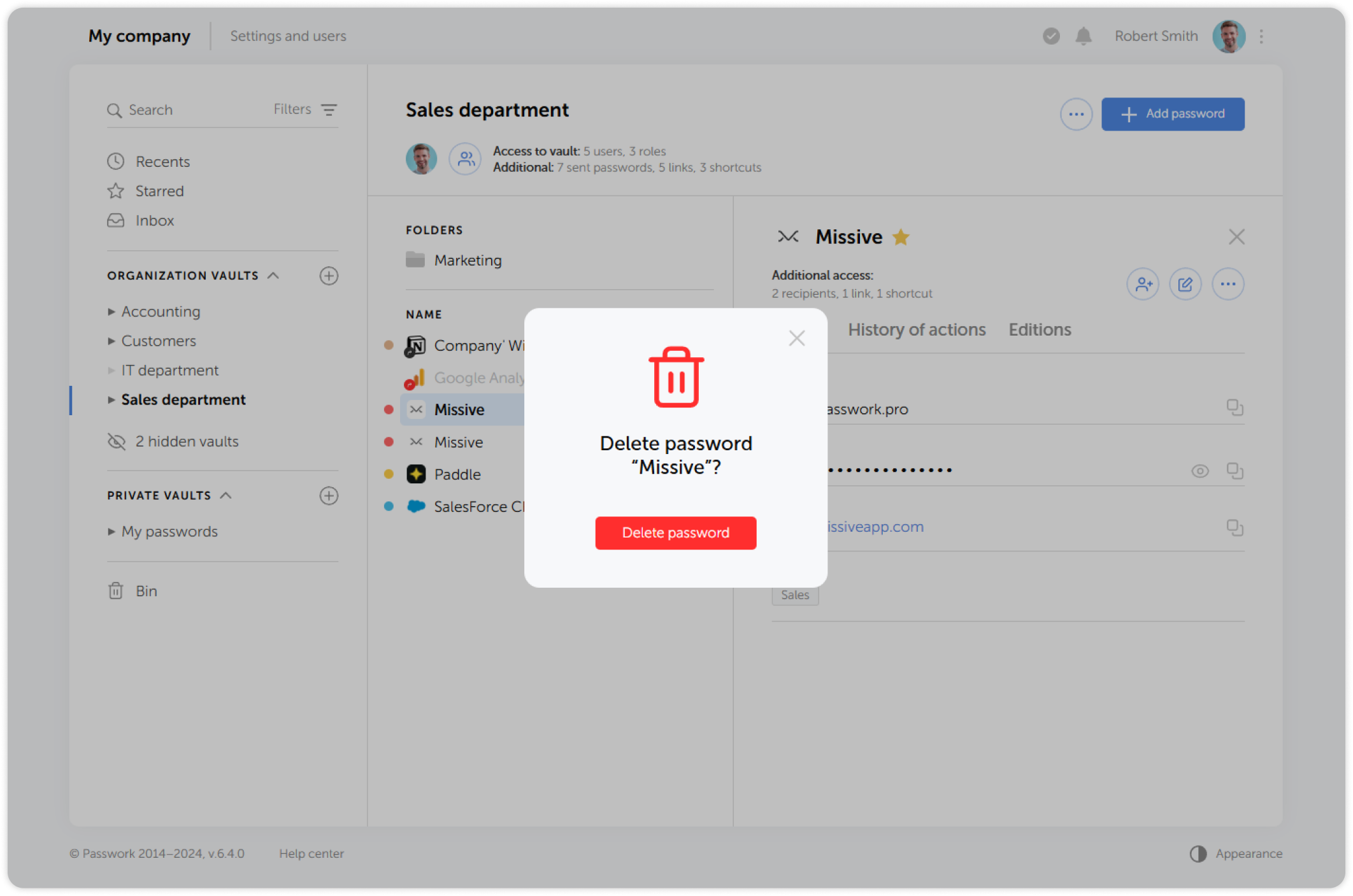Open the notifications bell
The width and height of the screenshot is (1353, 896).
pyautogui.click(x=1083, y=36)
